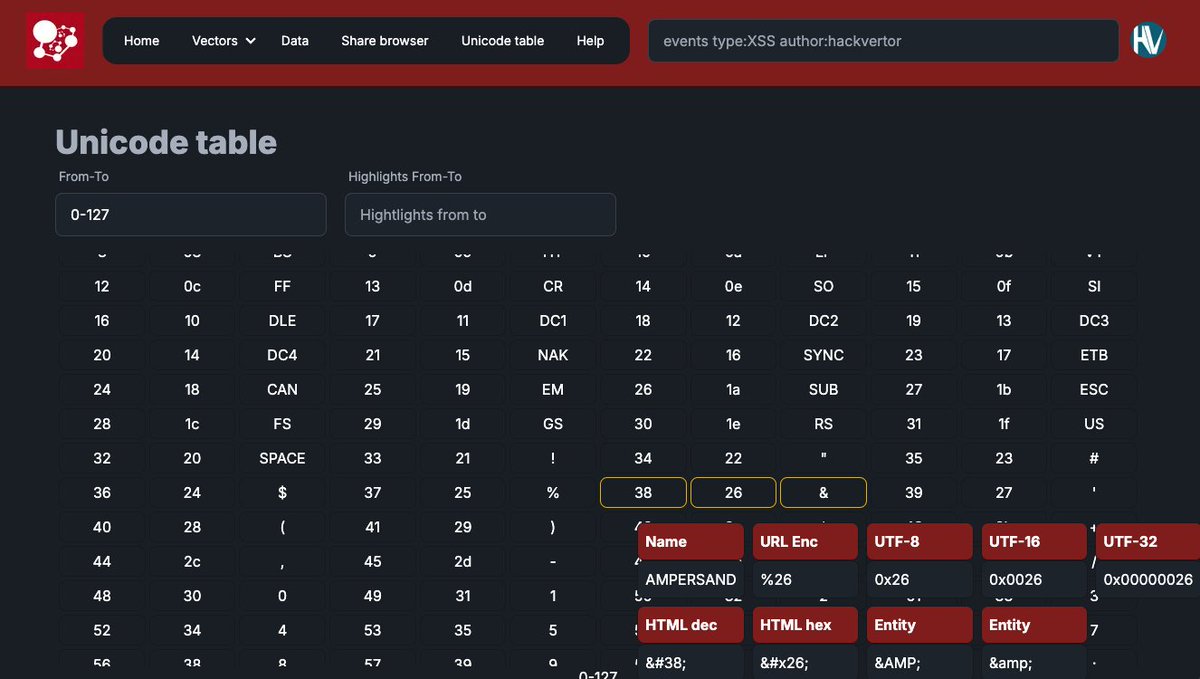Click the HTML dec header

click(x=691, y=625)
